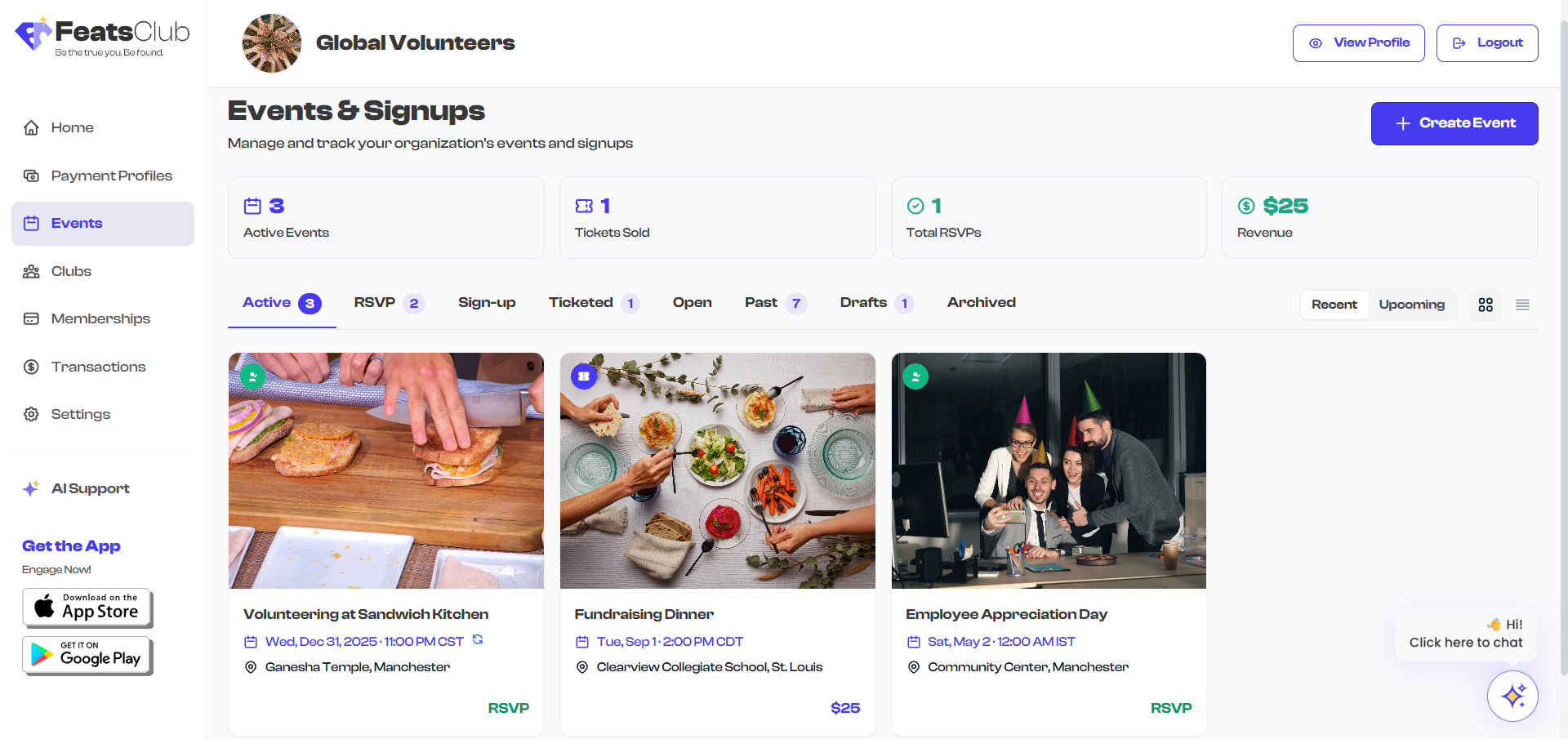This screenshot has width=1568, height=739.
Task: Click location pin for Clearview Collegiate School
Action: pos(582,667)
